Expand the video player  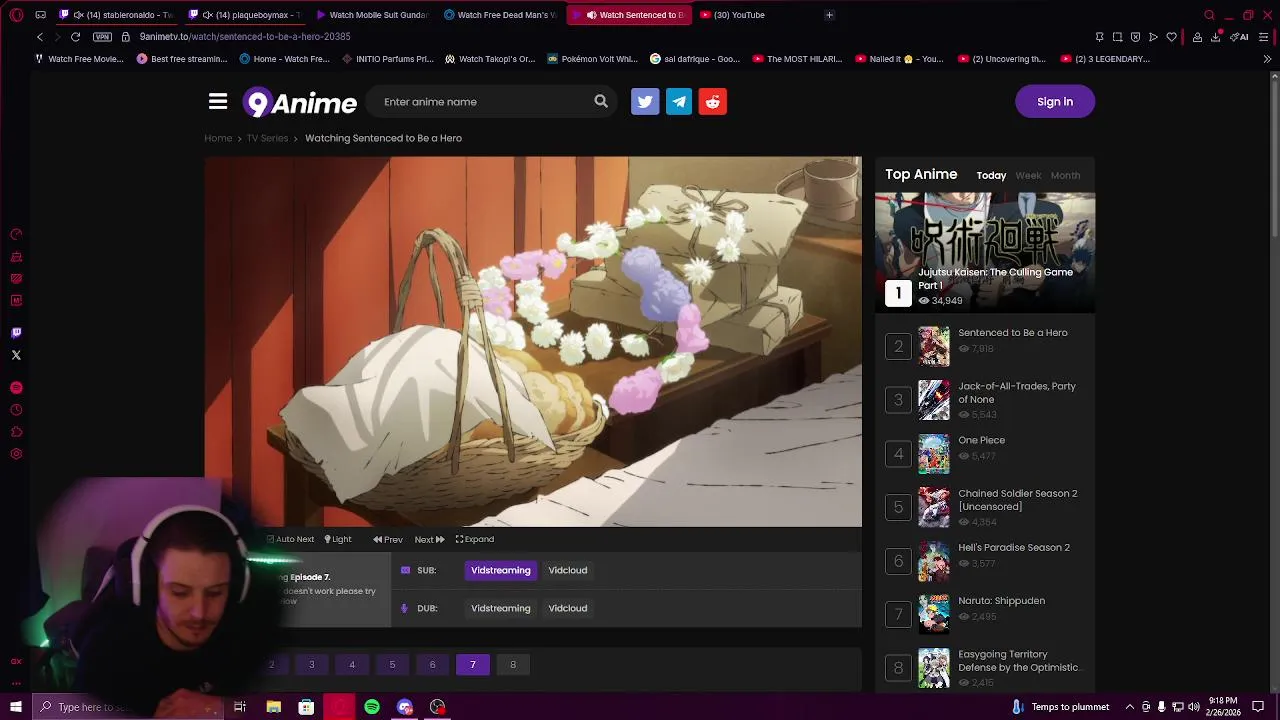click(475, 539)
